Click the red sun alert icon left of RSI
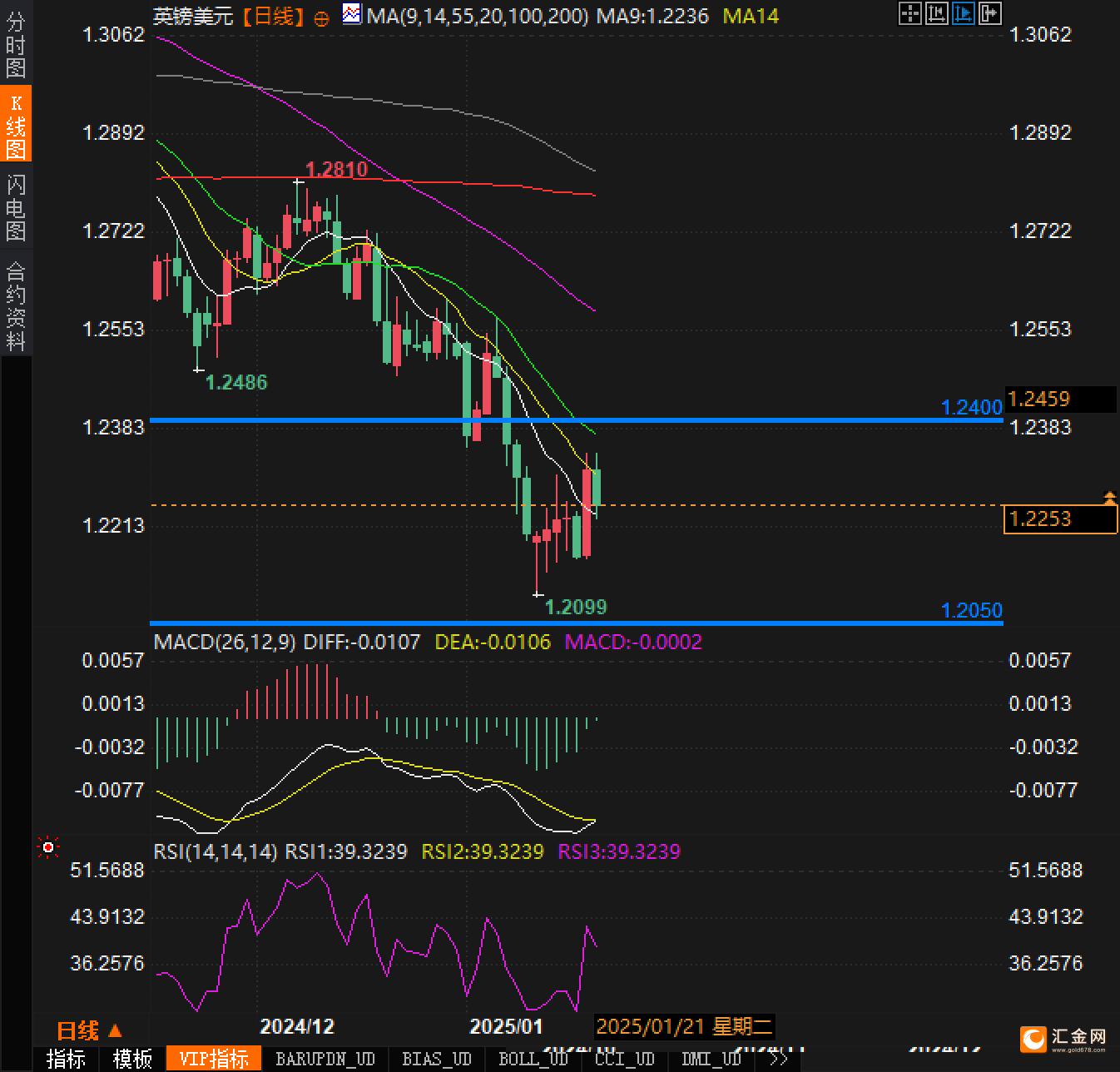The width and height of the screenshot is (1120, 1072). click(x=48, y=848)
